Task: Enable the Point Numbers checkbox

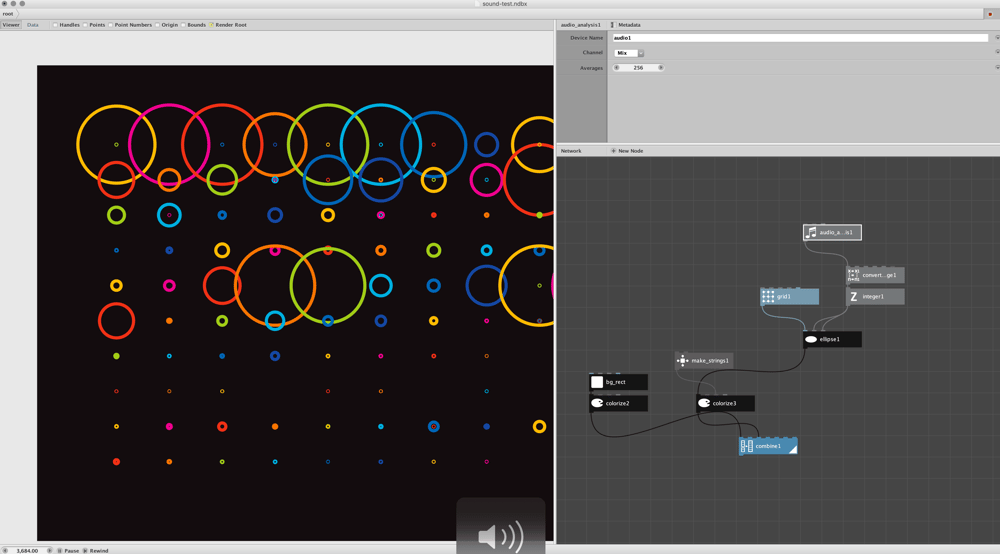Action: click(110, 25)
